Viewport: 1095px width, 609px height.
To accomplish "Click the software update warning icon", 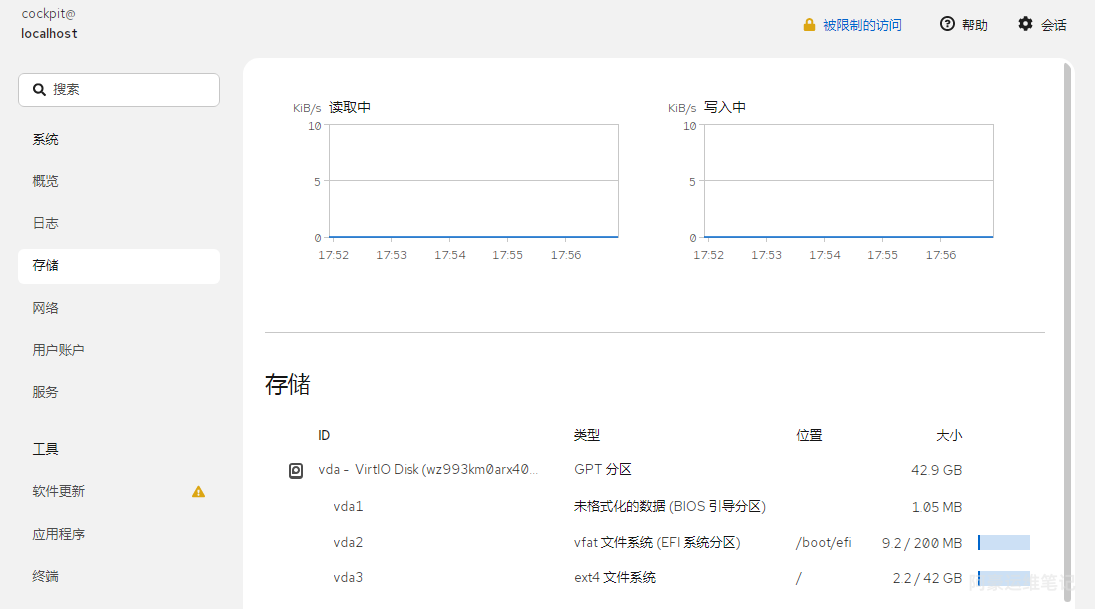I will (198, 492).
